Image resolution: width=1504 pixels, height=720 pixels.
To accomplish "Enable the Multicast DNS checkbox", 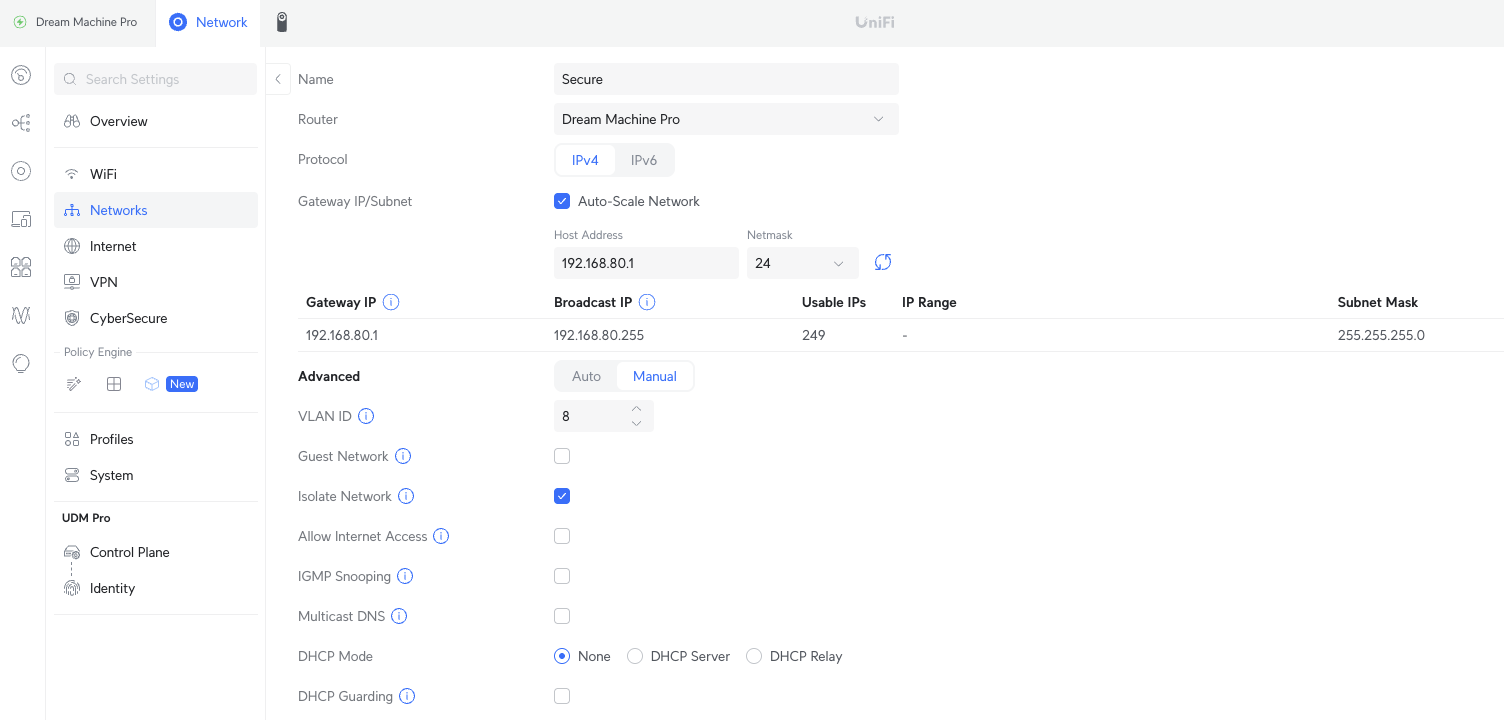I will 562,616.
